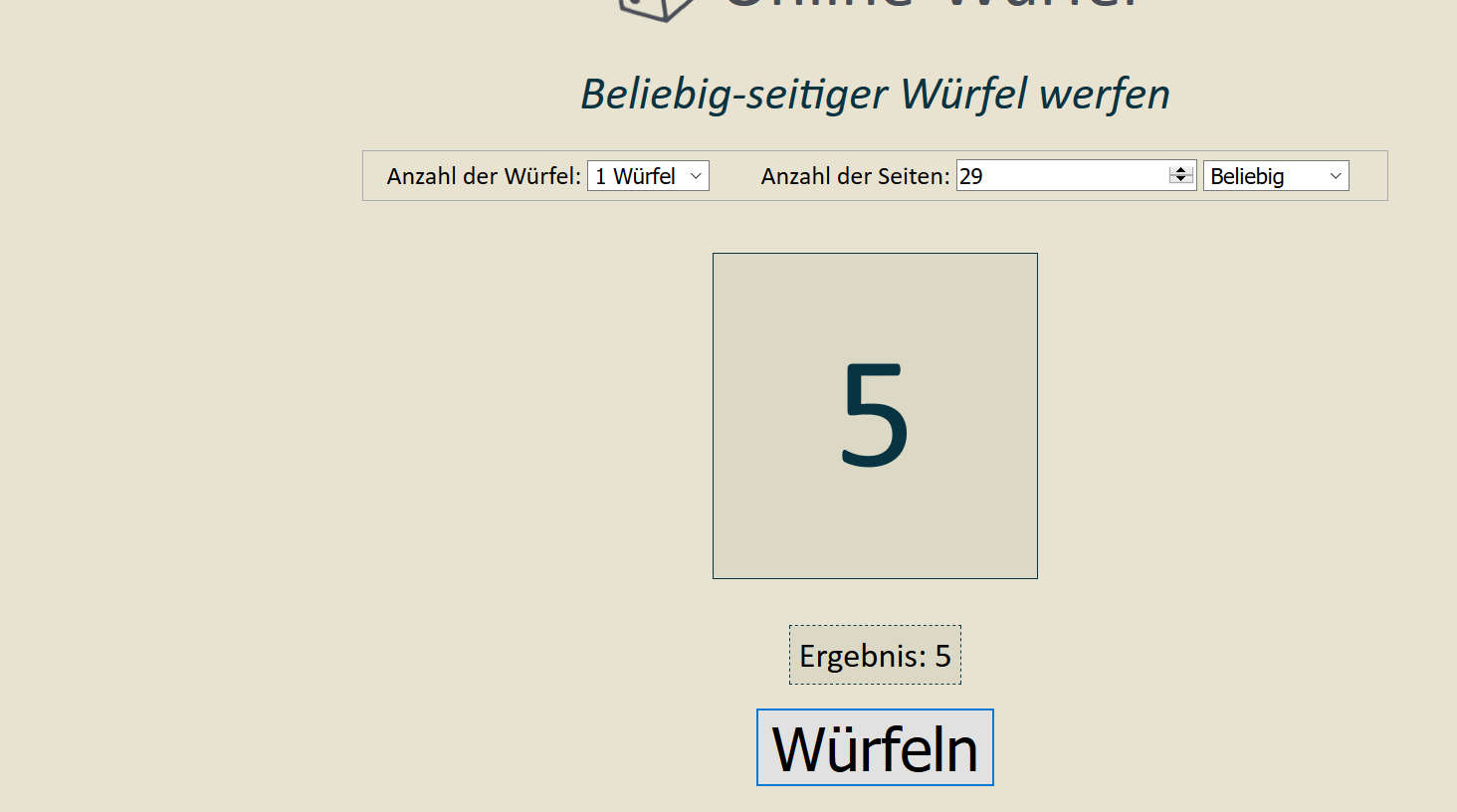Screen dimensions: 1457x812
Task: Open the 'Beliebig' sides preset dropdown
Action: (x=1275, y=176)
